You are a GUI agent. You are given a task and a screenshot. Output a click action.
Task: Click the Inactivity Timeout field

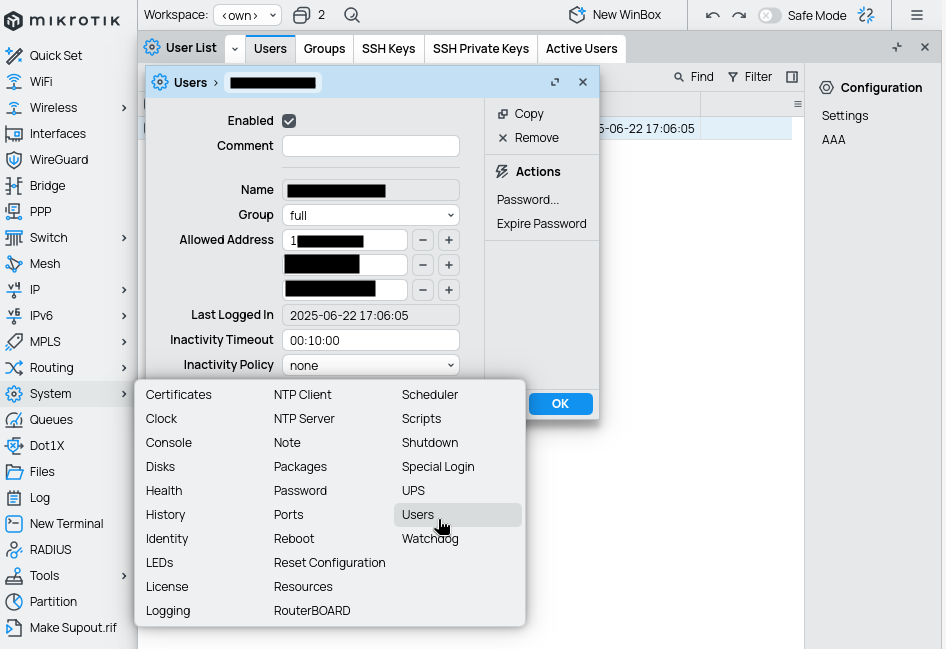coord(370,340)
